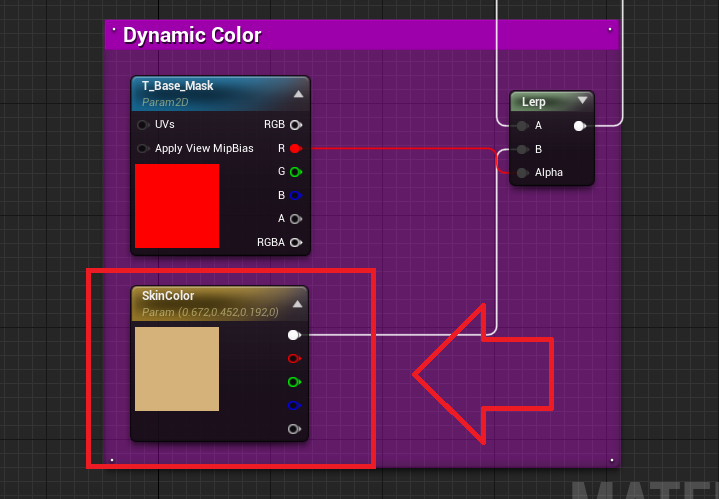The width and height of the screenshot is (719, 499).
Task: Click the SkinColor tan color preview swatch
Action: pos(177,369)
